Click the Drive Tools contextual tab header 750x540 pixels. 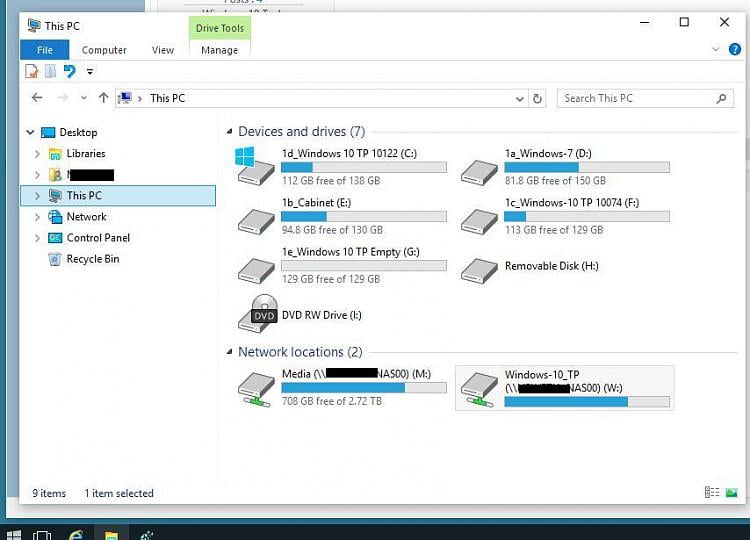point(220,28)
